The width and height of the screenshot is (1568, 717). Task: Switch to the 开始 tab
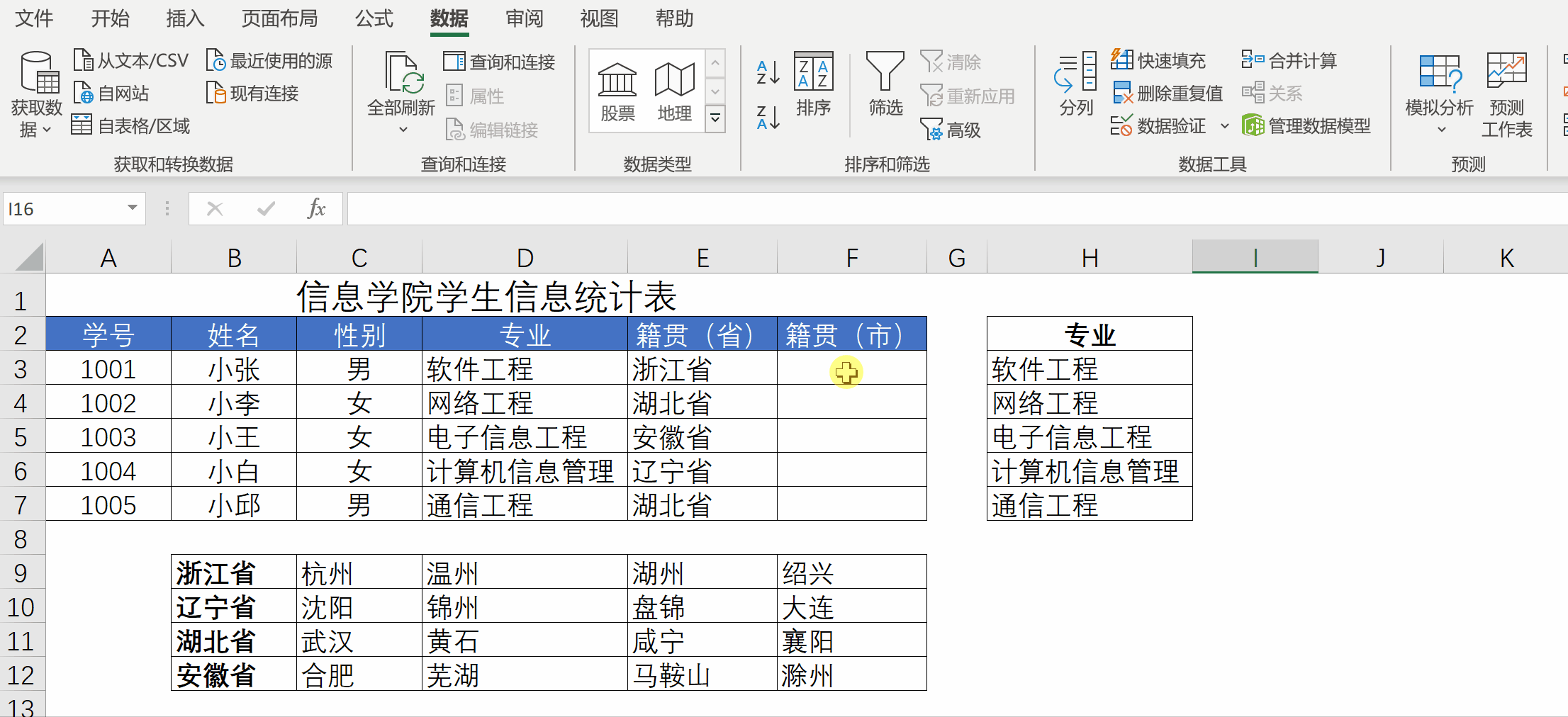tap(110, 18)
